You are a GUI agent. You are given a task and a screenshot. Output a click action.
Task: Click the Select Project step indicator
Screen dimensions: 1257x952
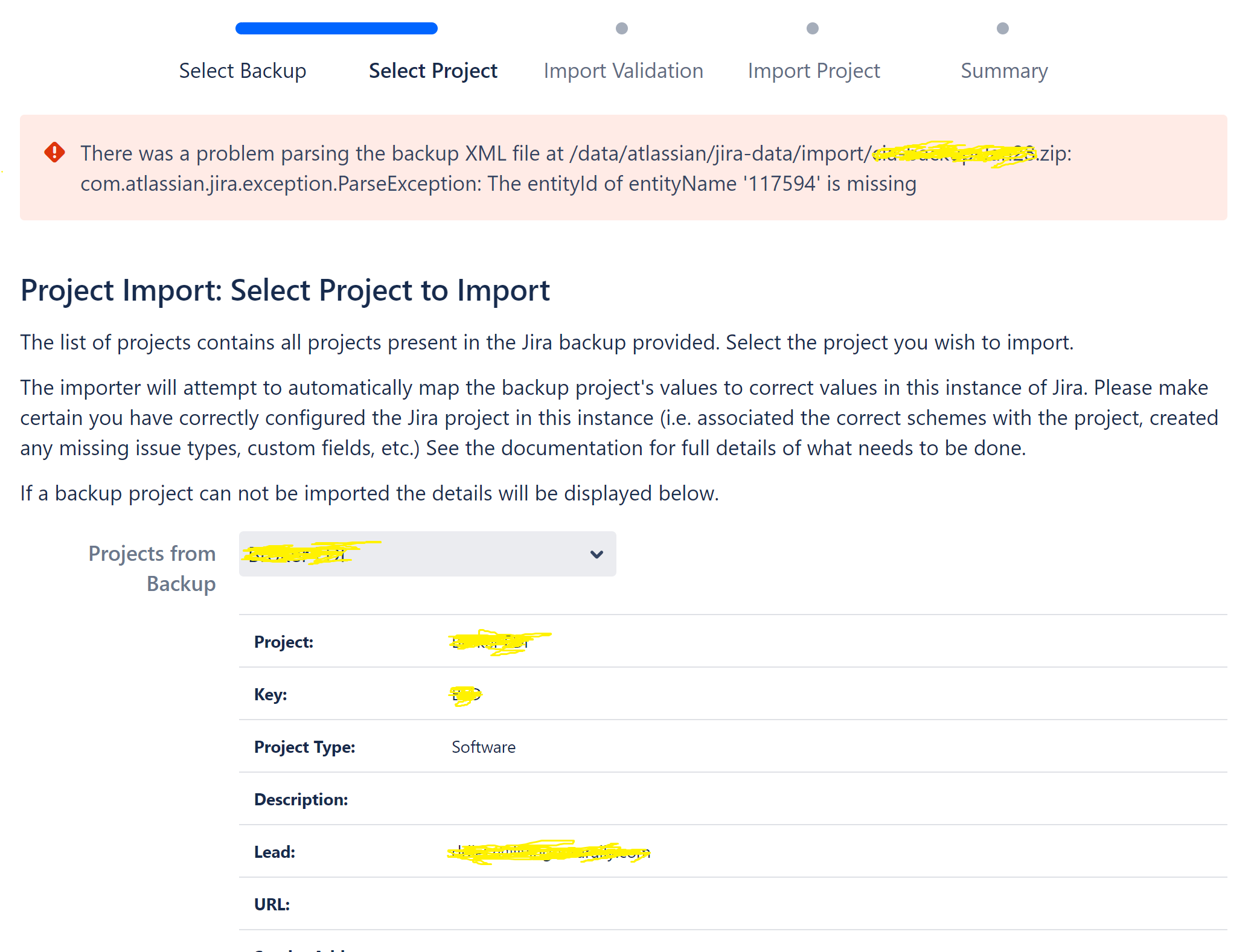(x=432, y=71)
